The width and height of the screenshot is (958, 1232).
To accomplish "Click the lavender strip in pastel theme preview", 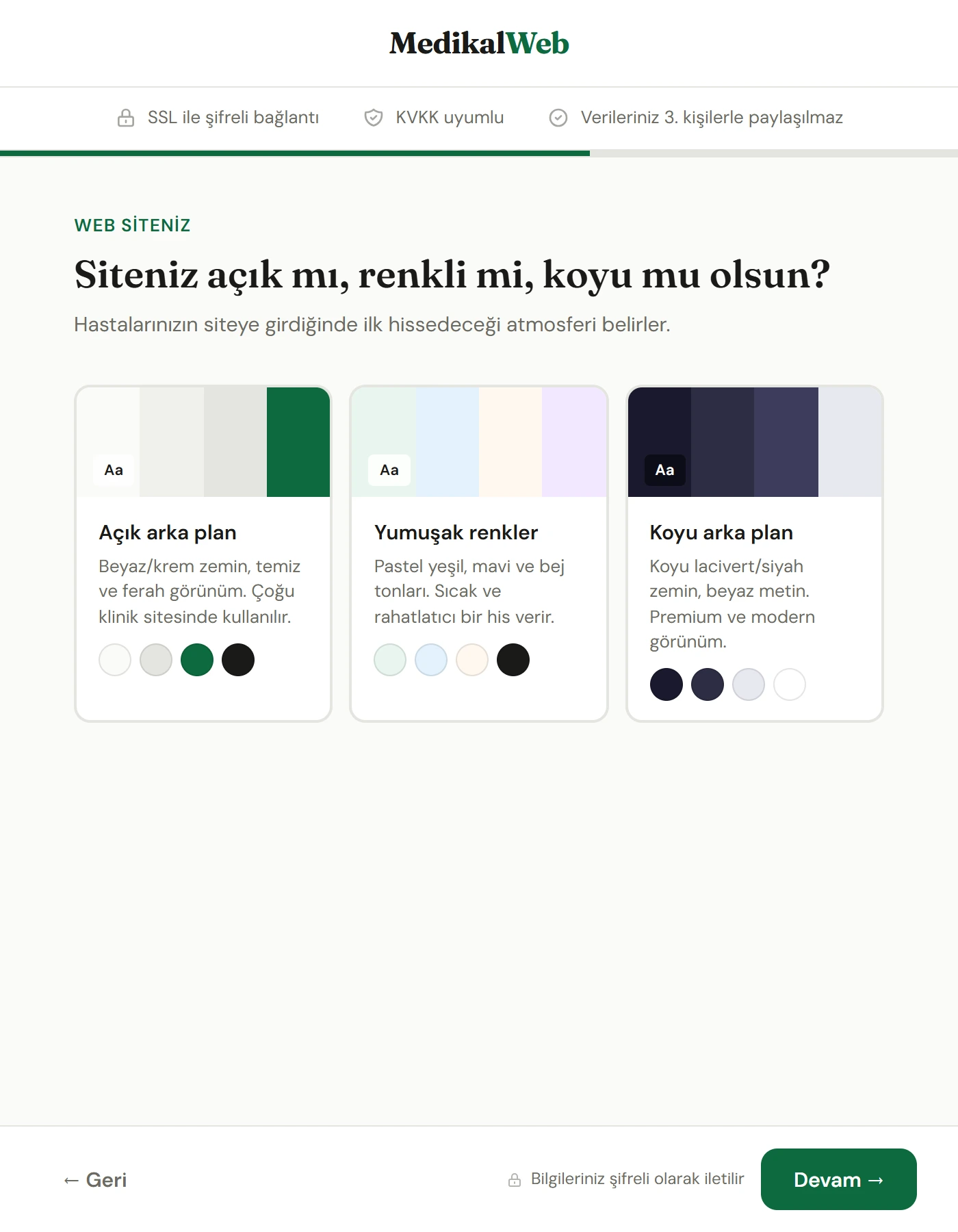I will tap(574, 441).
